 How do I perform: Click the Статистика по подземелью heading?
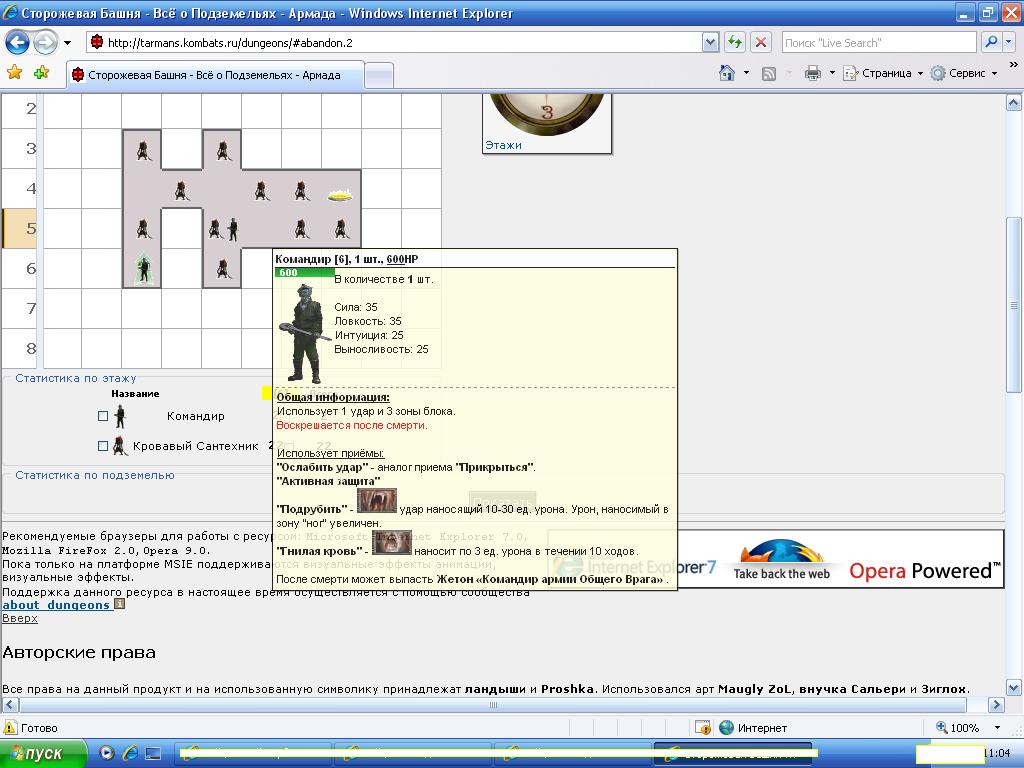(95, 475)
